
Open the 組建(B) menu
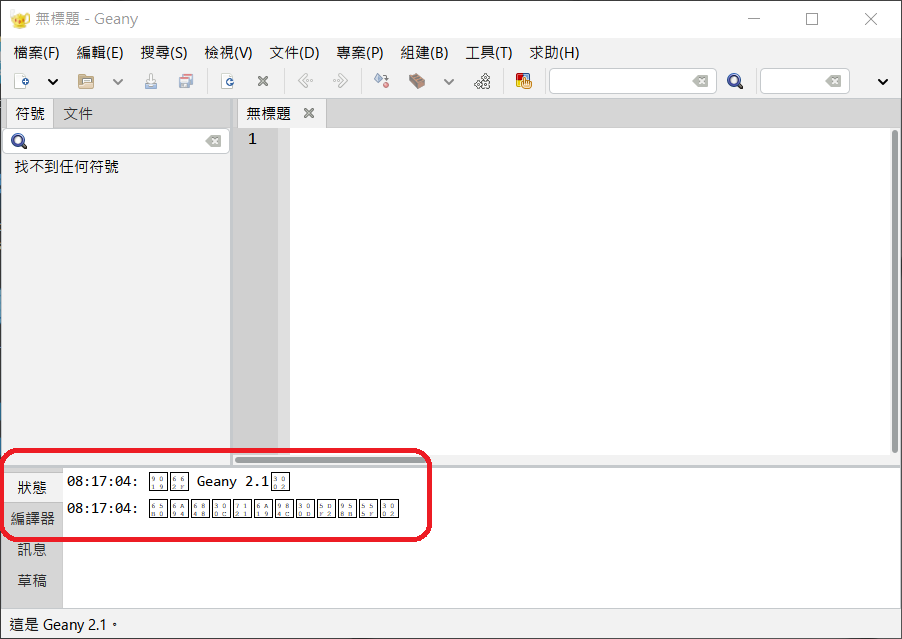coord(424,53)
